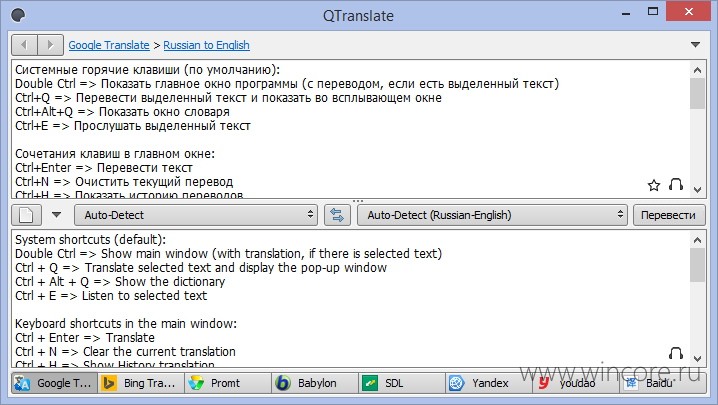The height and width of the screenshot is (405, 718).
Task: Open the top-right options menu arrow
Action: pyautogui.click(x=695, y=44)
